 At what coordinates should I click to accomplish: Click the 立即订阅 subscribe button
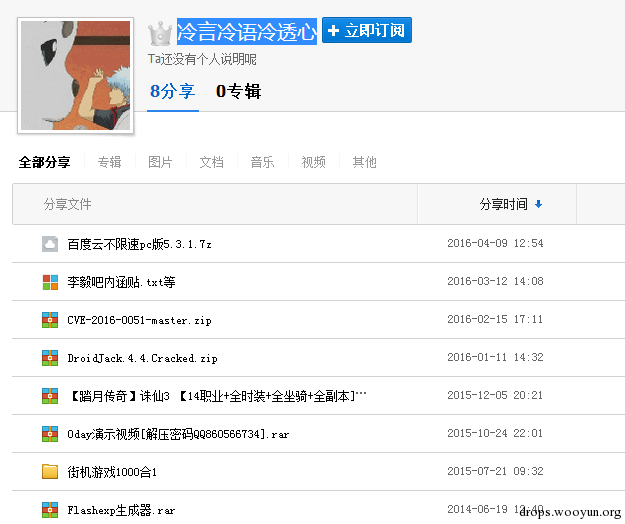pyautogui.click(x=367, y=30)
